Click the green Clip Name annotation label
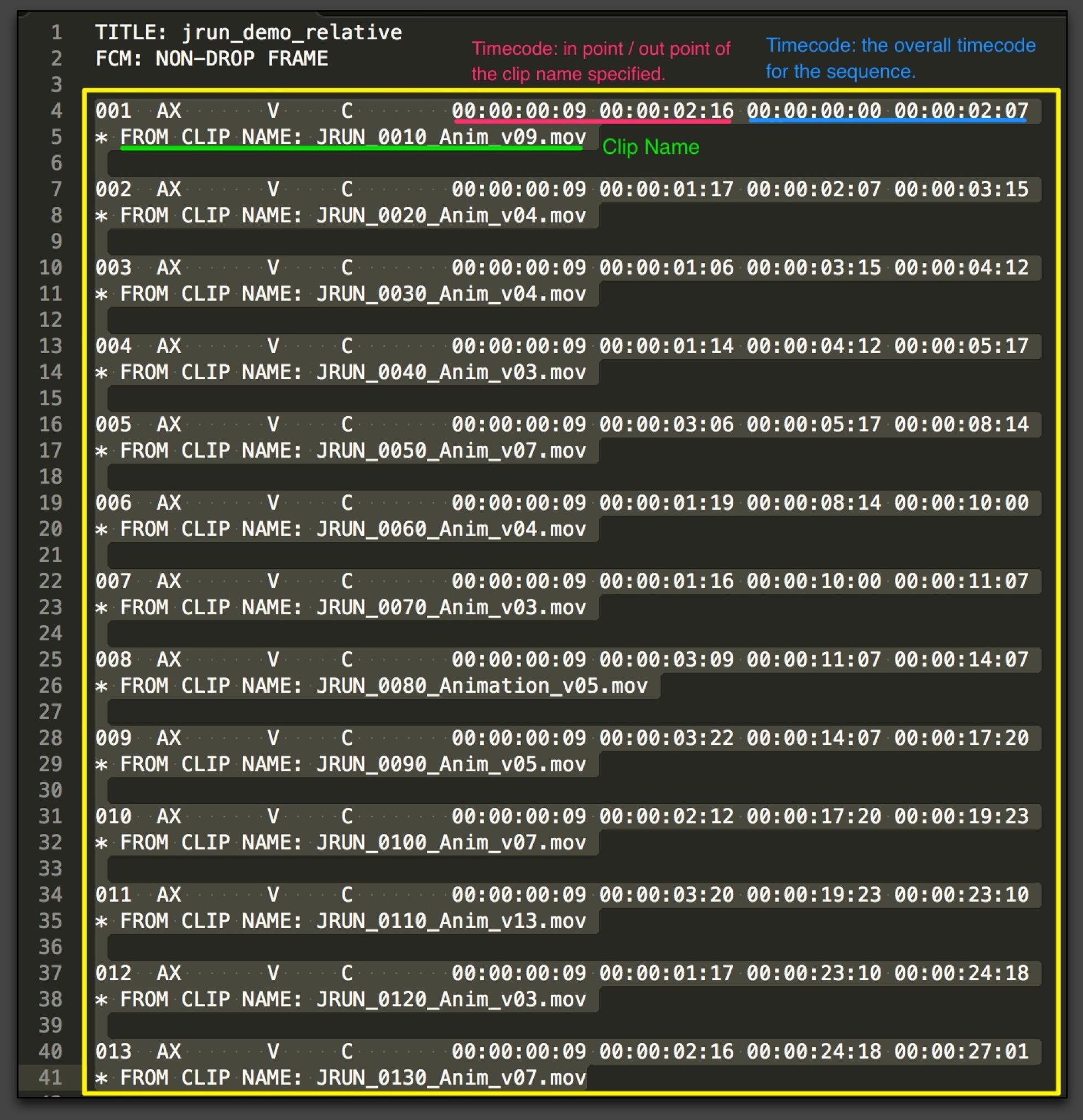Screen dimensions: 1083x1120 [x=650, y=147]
